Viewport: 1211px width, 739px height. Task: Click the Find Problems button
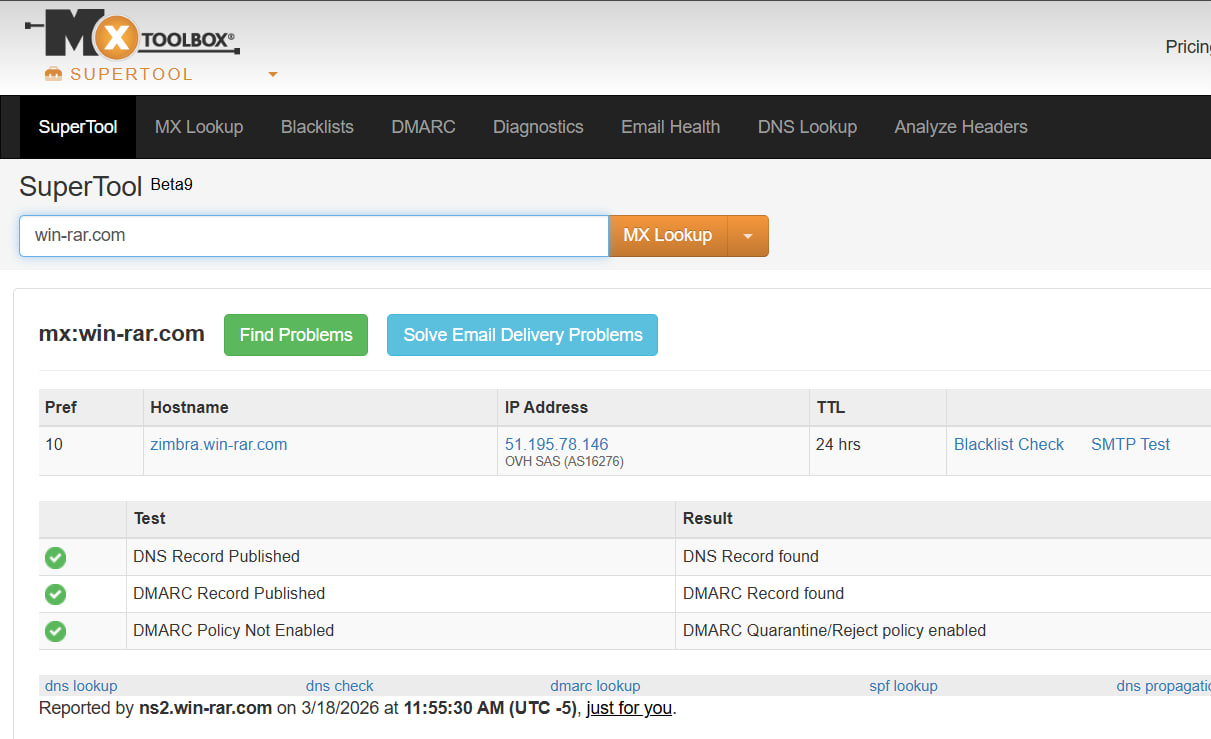(x=295, y=335)
